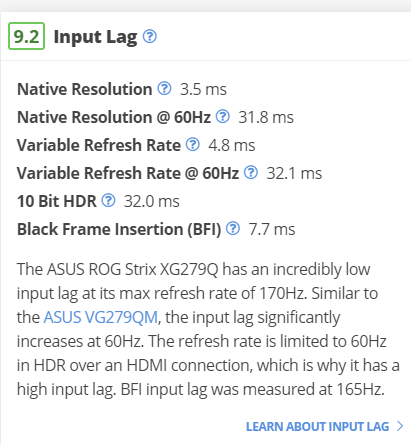Image resolution: width=411 pixels, height=445 pixels.
Task: Click the 31.8 ms value
Action: pos(266,117)
